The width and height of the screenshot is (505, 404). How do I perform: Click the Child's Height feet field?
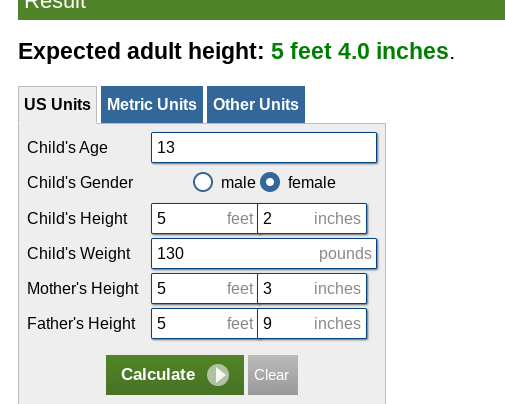point(204,219)
